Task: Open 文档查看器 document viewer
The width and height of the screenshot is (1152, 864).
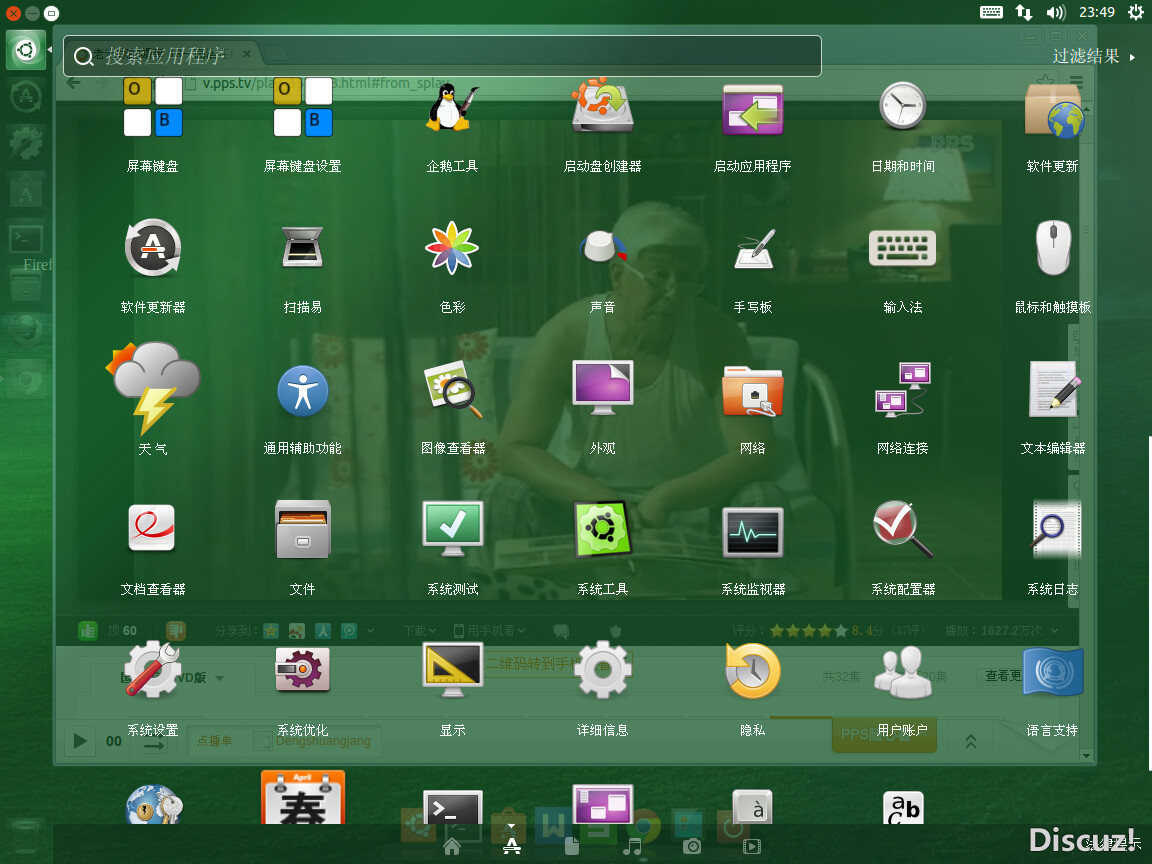Action: click(151, 529)
